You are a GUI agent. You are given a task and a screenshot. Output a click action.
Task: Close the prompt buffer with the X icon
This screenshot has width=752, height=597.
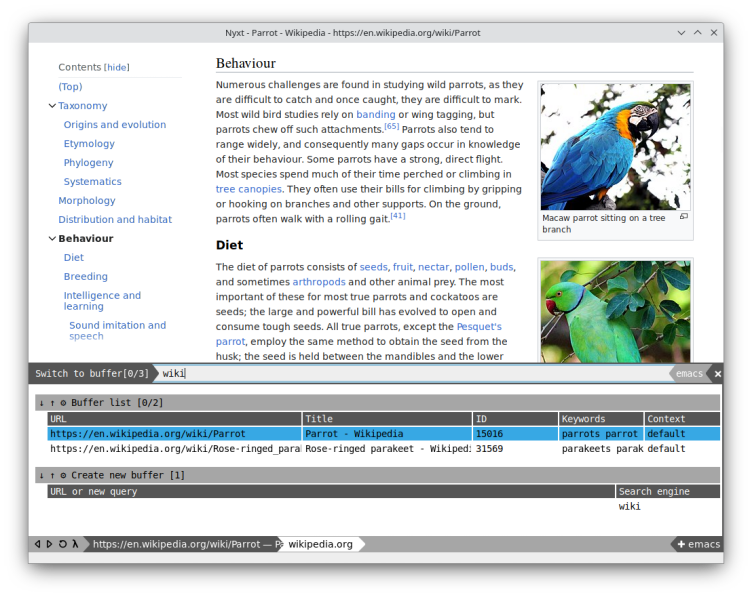[717, 374]
